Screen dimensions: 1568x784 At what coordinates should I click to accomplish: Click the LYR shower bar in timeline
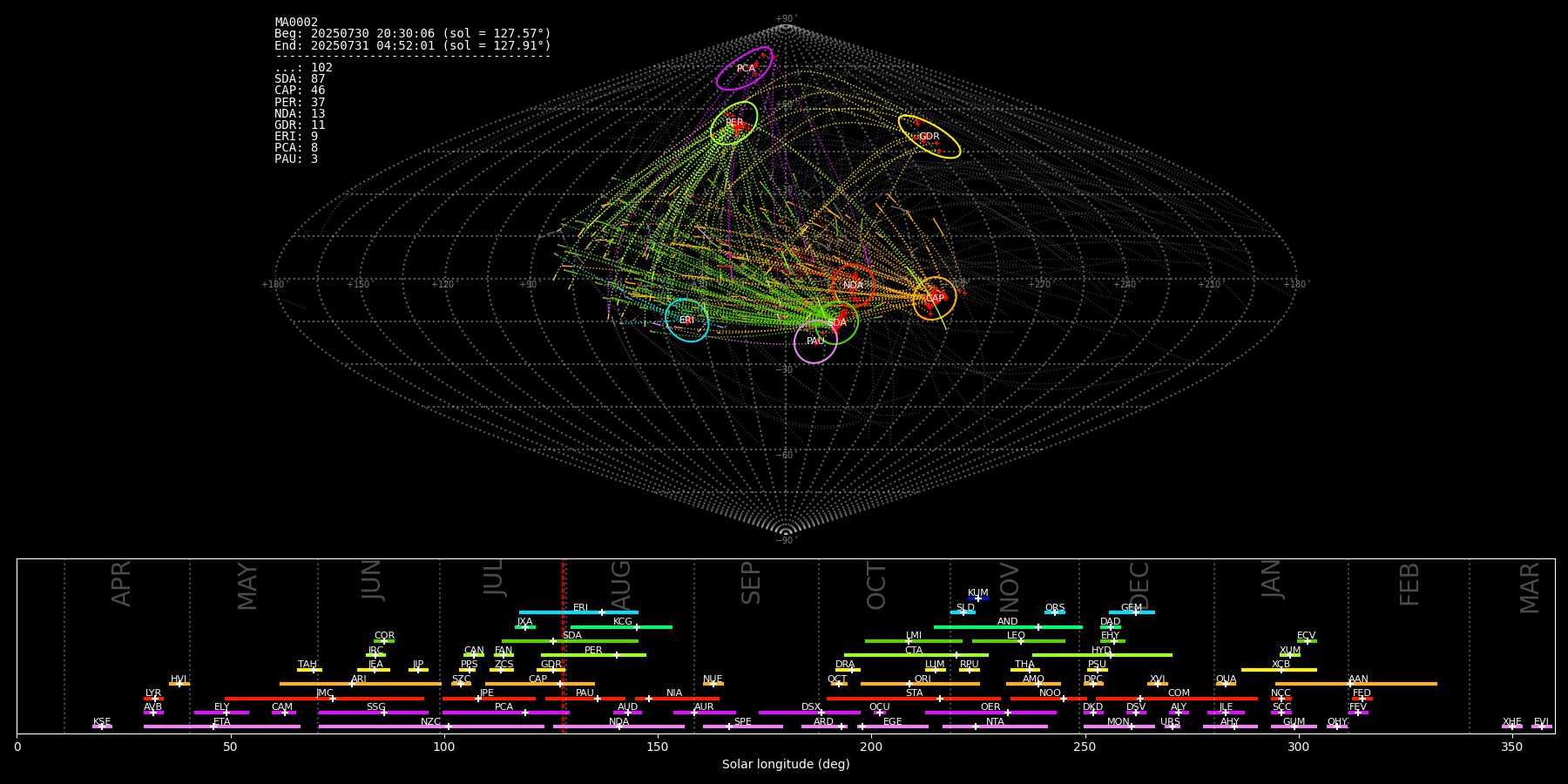click(x=153, y=699)
